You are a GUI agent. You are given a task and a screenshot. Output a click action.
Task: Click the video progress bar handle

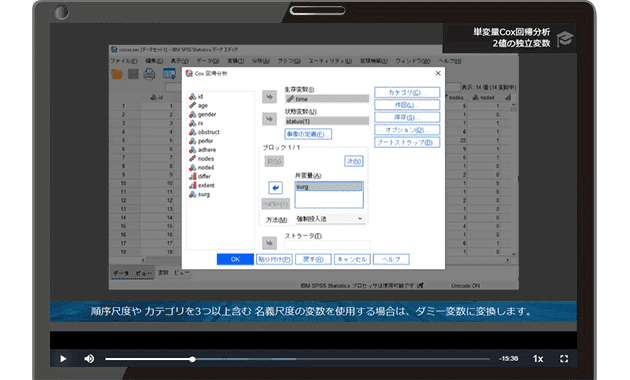pos(192,359)
